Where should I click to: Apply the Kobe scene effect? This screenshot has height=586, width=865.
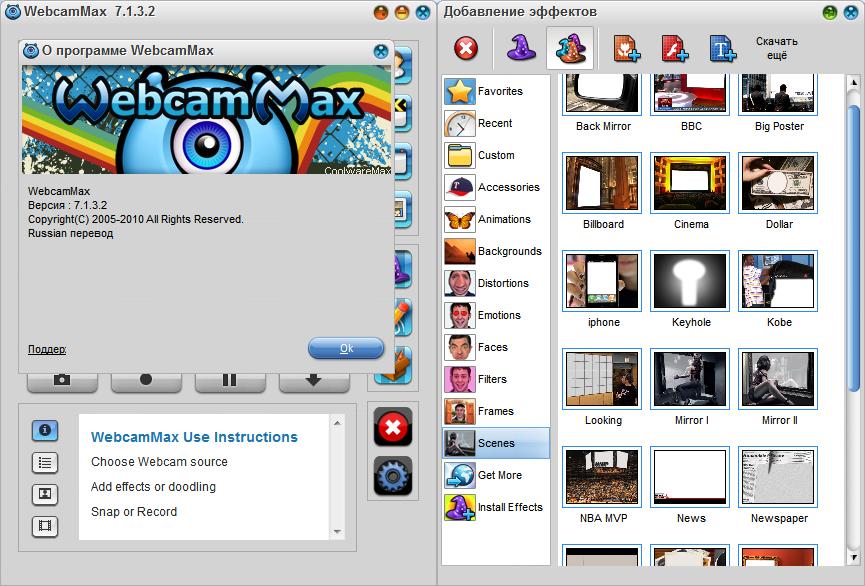pos(778,281)
